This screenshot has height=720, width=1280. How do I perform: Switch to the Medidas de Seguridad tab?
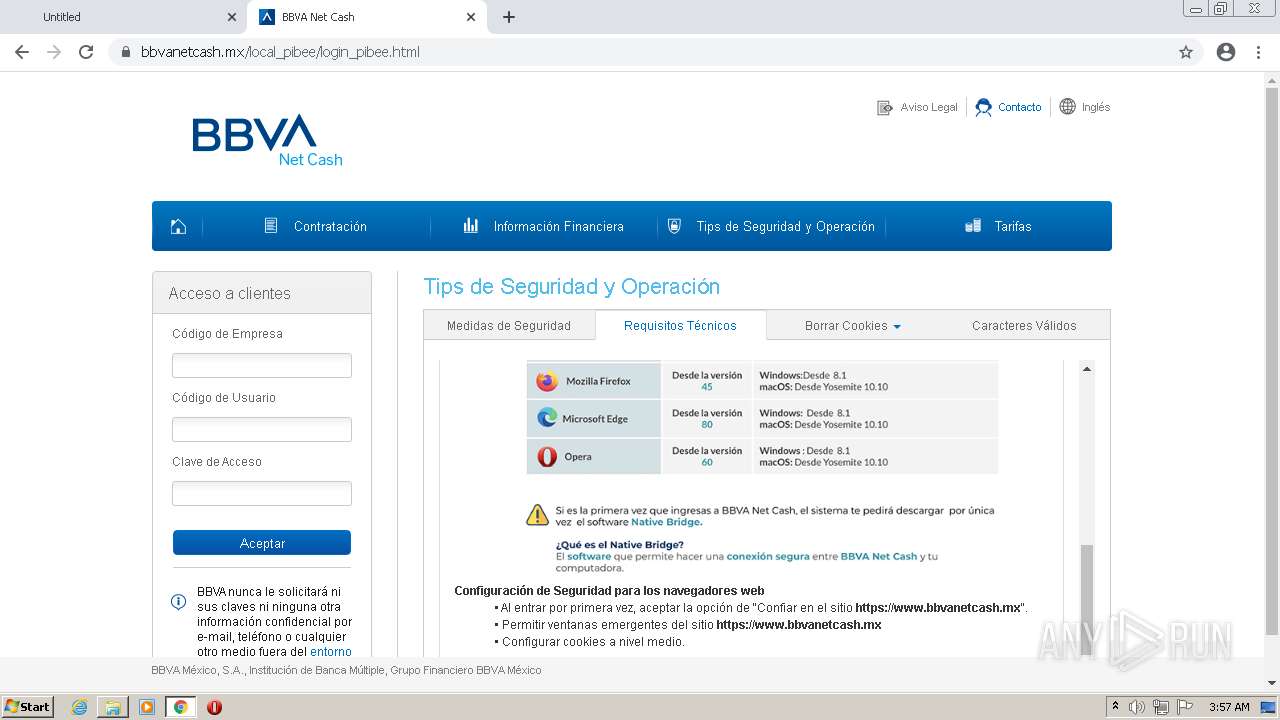(509, 326)
